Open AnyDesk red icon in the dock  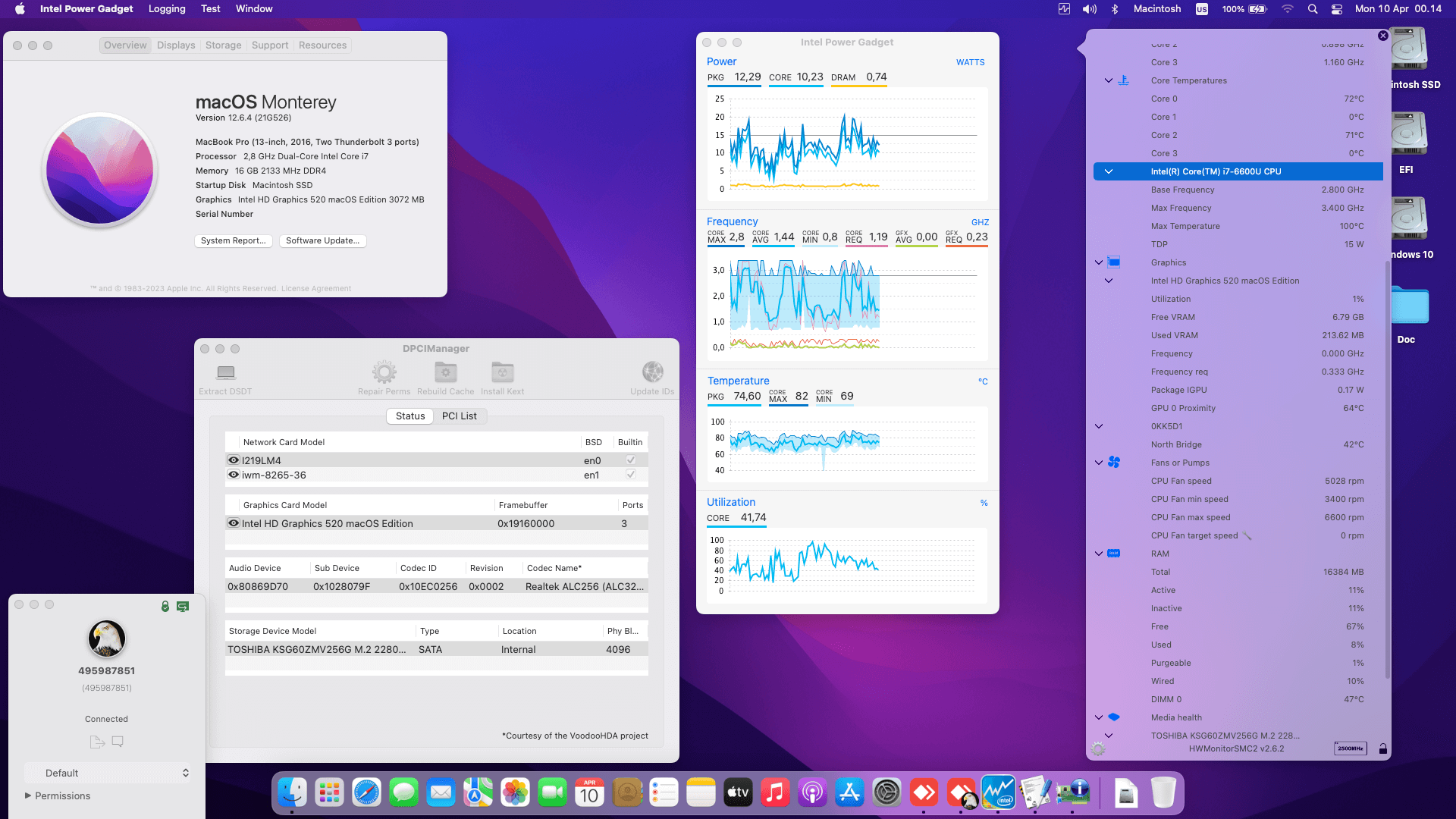click(924, 793)
